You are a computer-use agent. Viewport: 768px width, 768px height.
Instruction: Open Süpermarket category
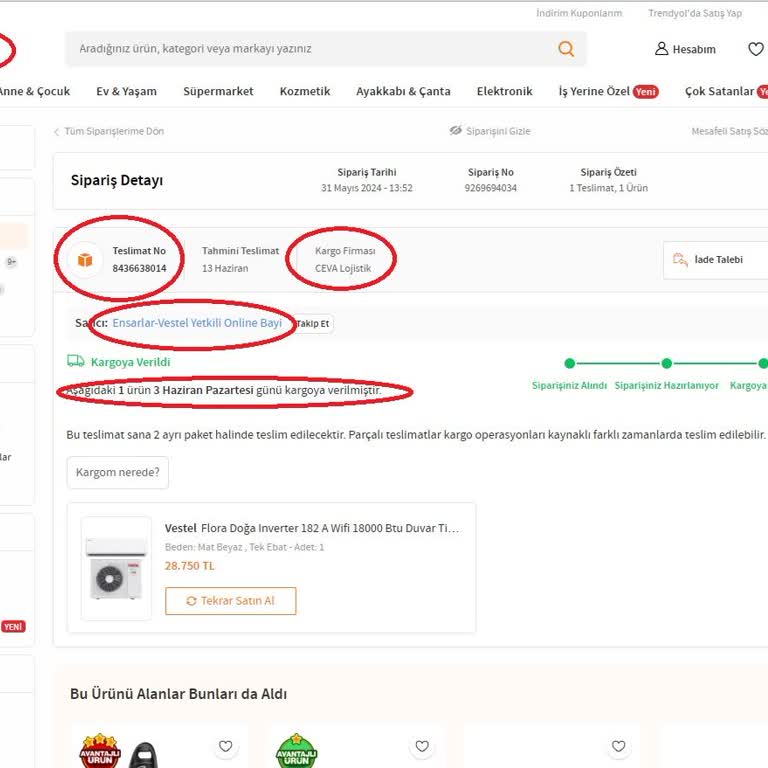218,92
